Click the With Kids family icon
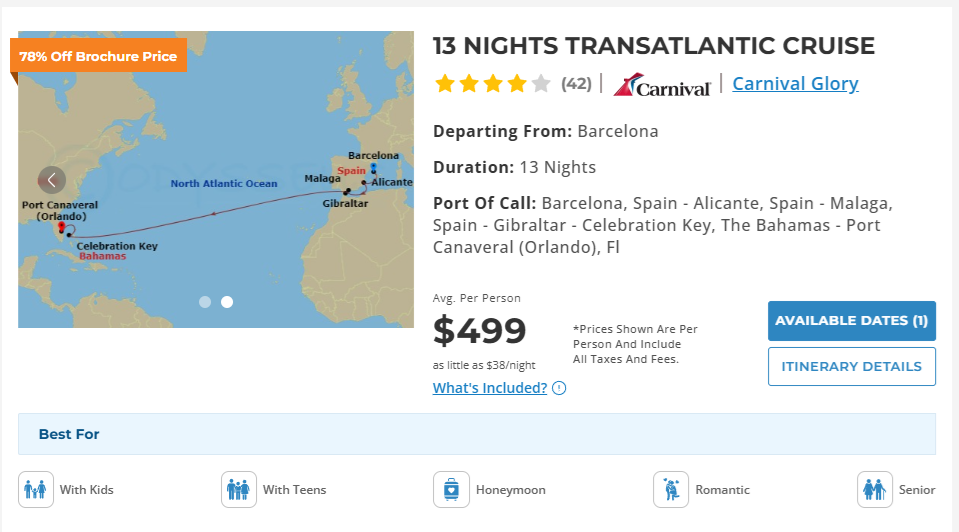Screen dimensions: 959x532 tap(36, 490)
